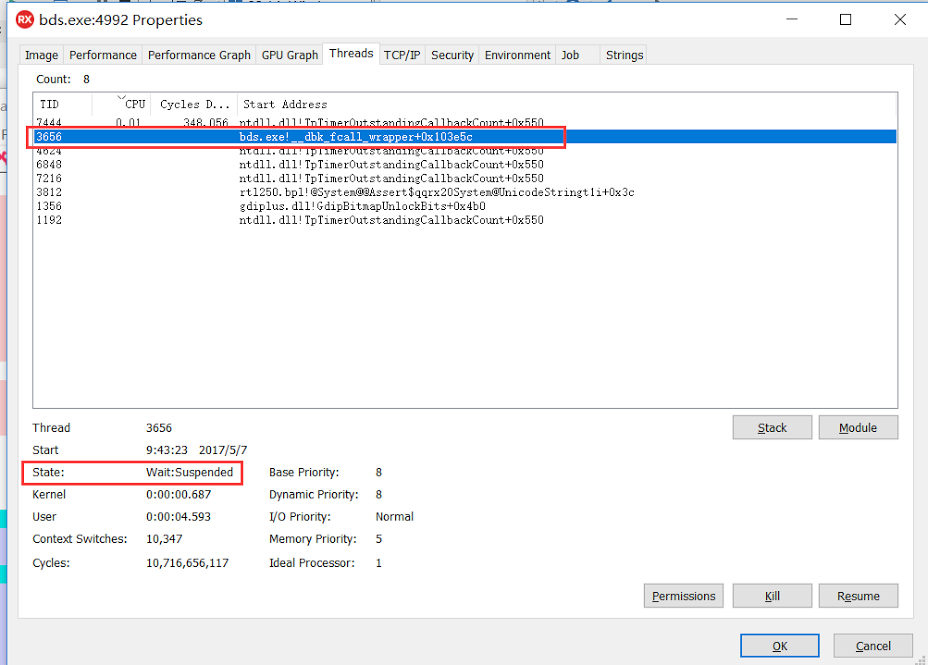Click the RX application icon in title bar

25,20
